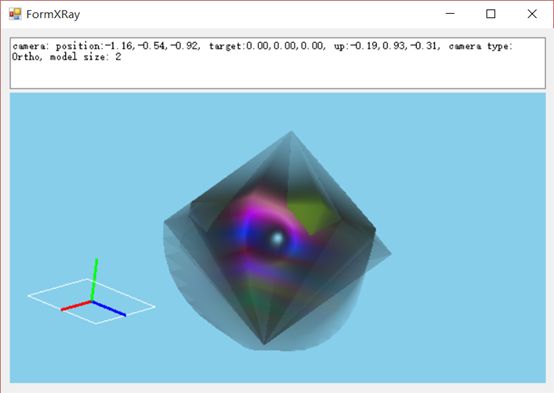The width and height of the screenshot is (554, 393).
Task: Click inside the camera info text box
Action: click(x=278, y=63)
